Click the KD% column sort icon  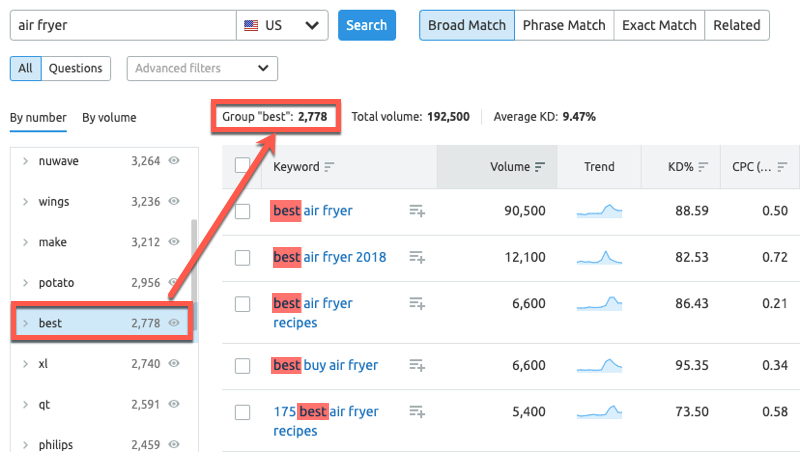pos(703,167)
